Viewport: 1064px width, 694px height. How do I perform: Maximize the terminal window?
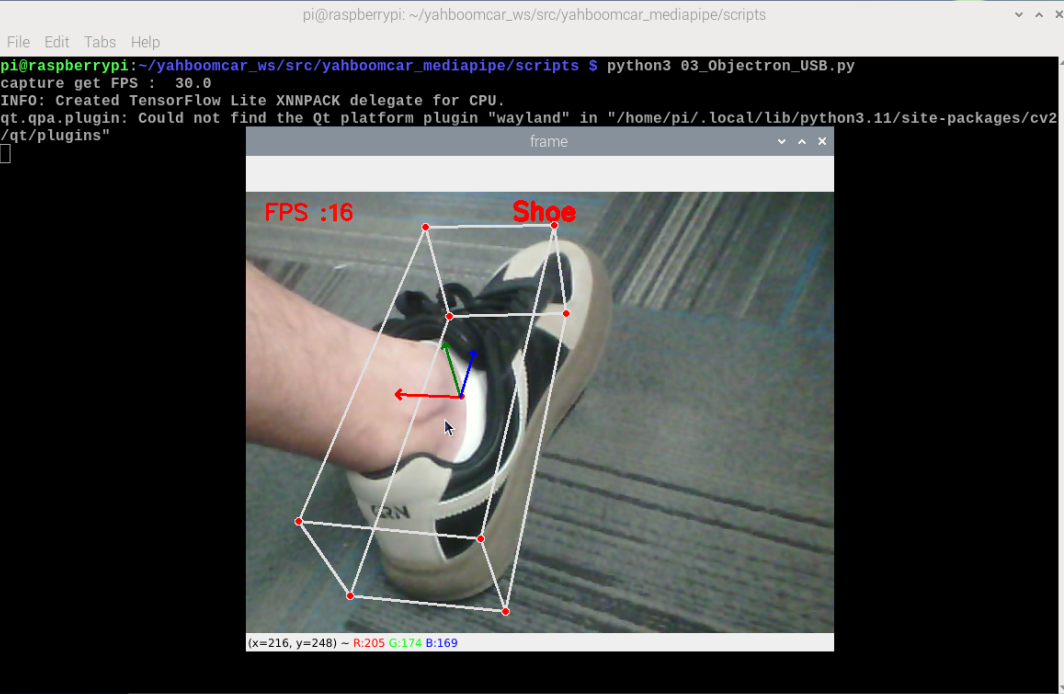1039,15
